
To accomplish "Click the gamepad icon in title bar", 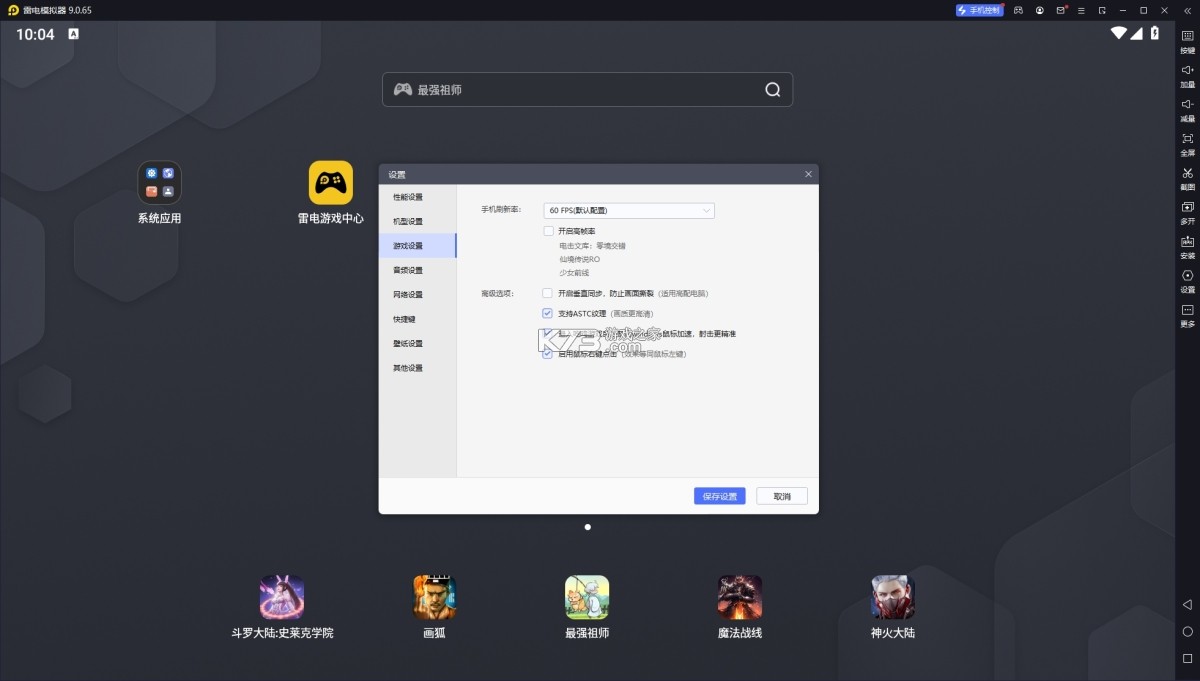I will tap(1018, 10).
